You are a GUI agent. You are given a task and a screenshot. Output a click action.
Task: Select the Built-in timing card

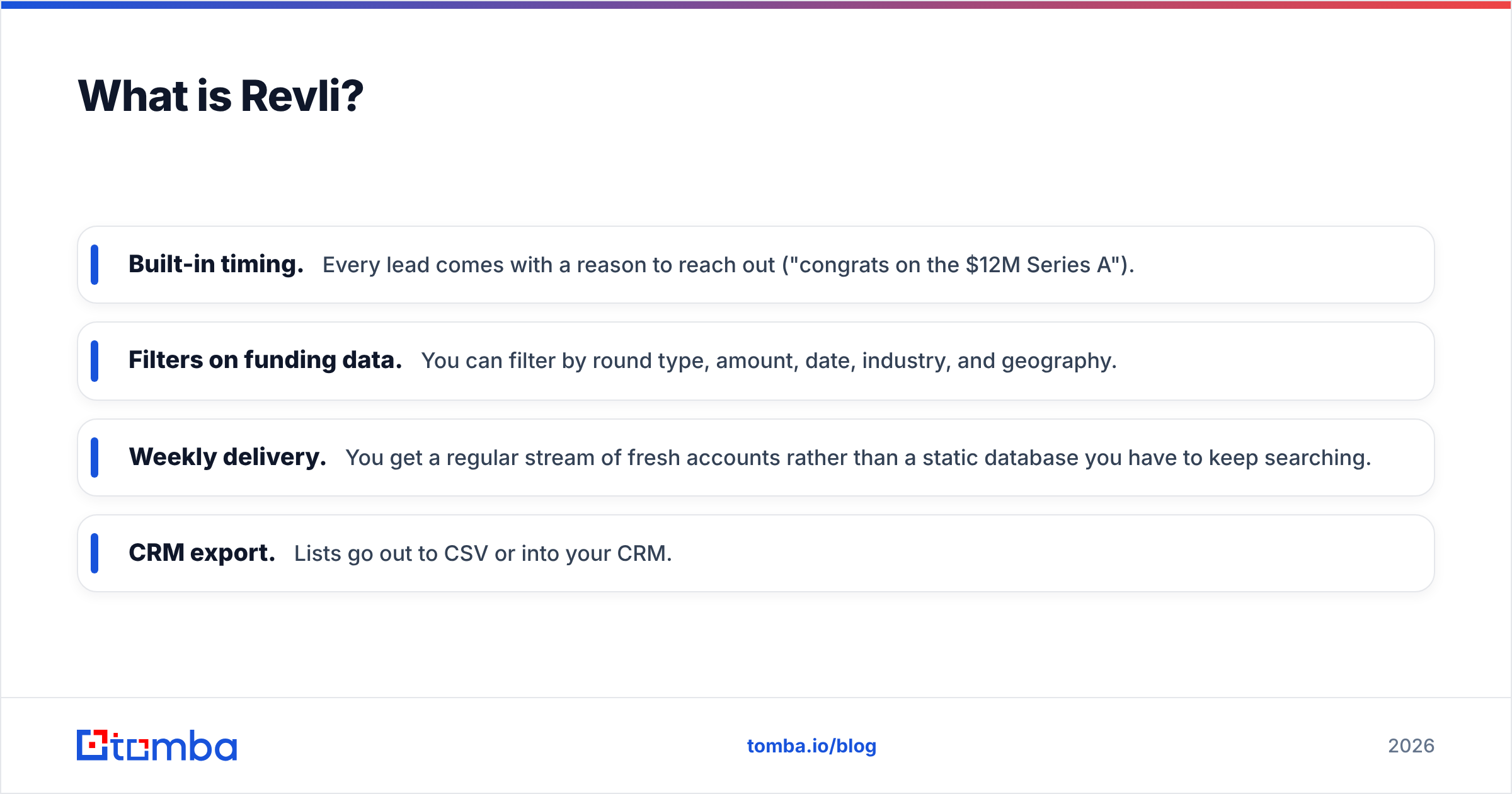(756, 265)
